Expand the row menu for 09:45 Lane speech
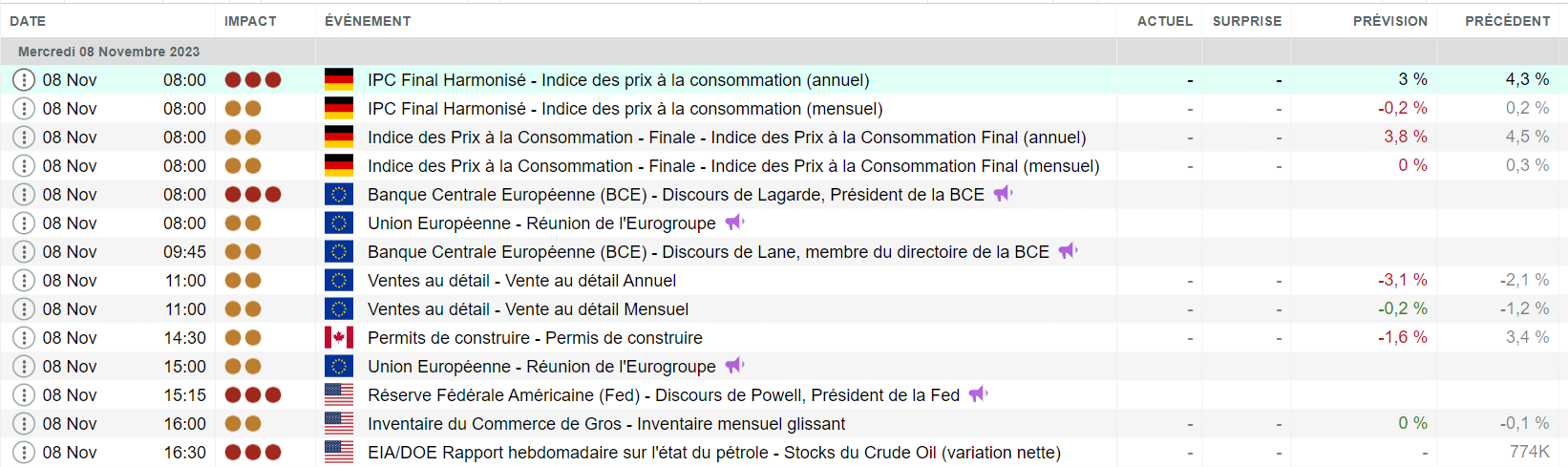1568x467 pixels. pos(24,252)
